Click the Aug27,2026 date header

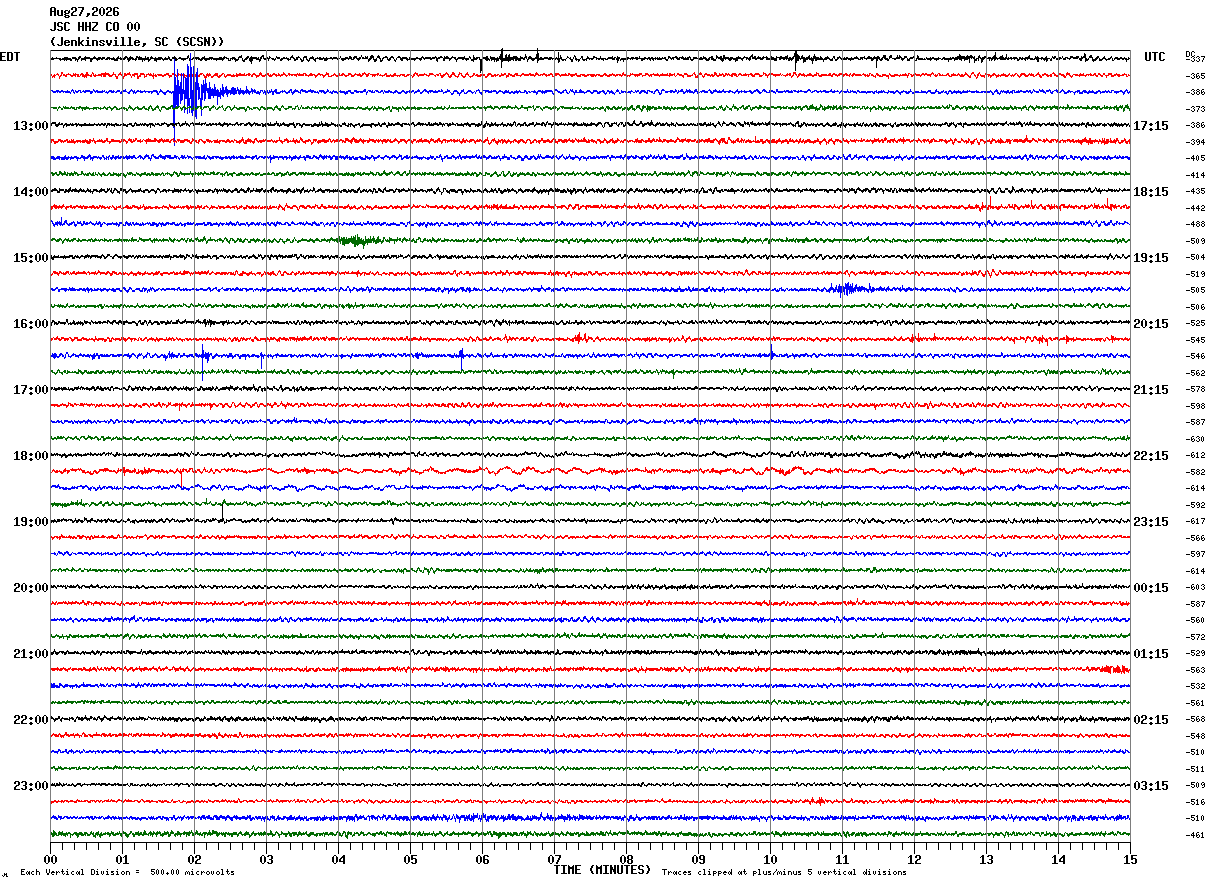(84, 12)
